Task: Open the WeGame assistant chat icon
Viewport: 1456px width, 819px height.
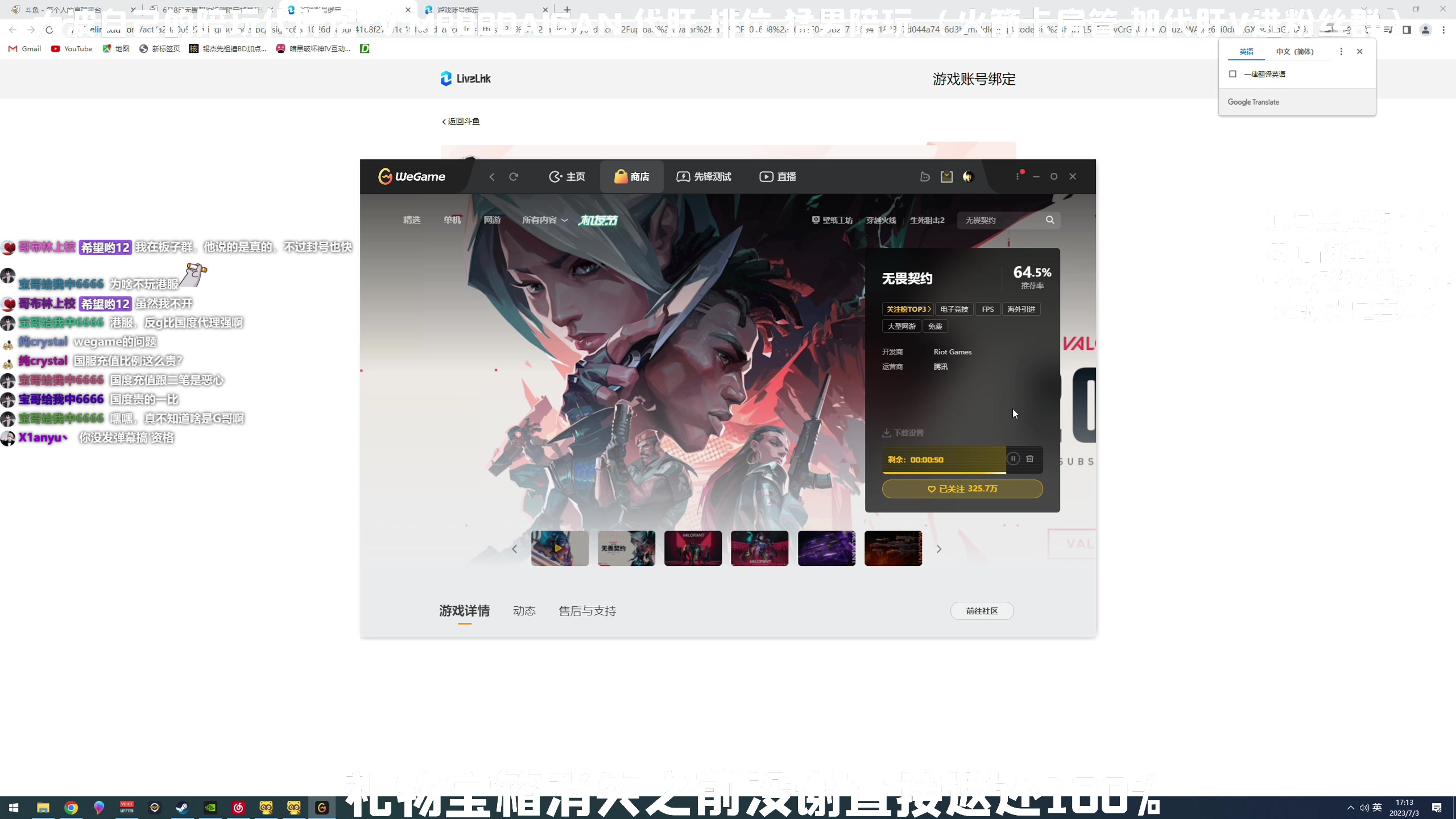Action: click(x=925, y=177)
